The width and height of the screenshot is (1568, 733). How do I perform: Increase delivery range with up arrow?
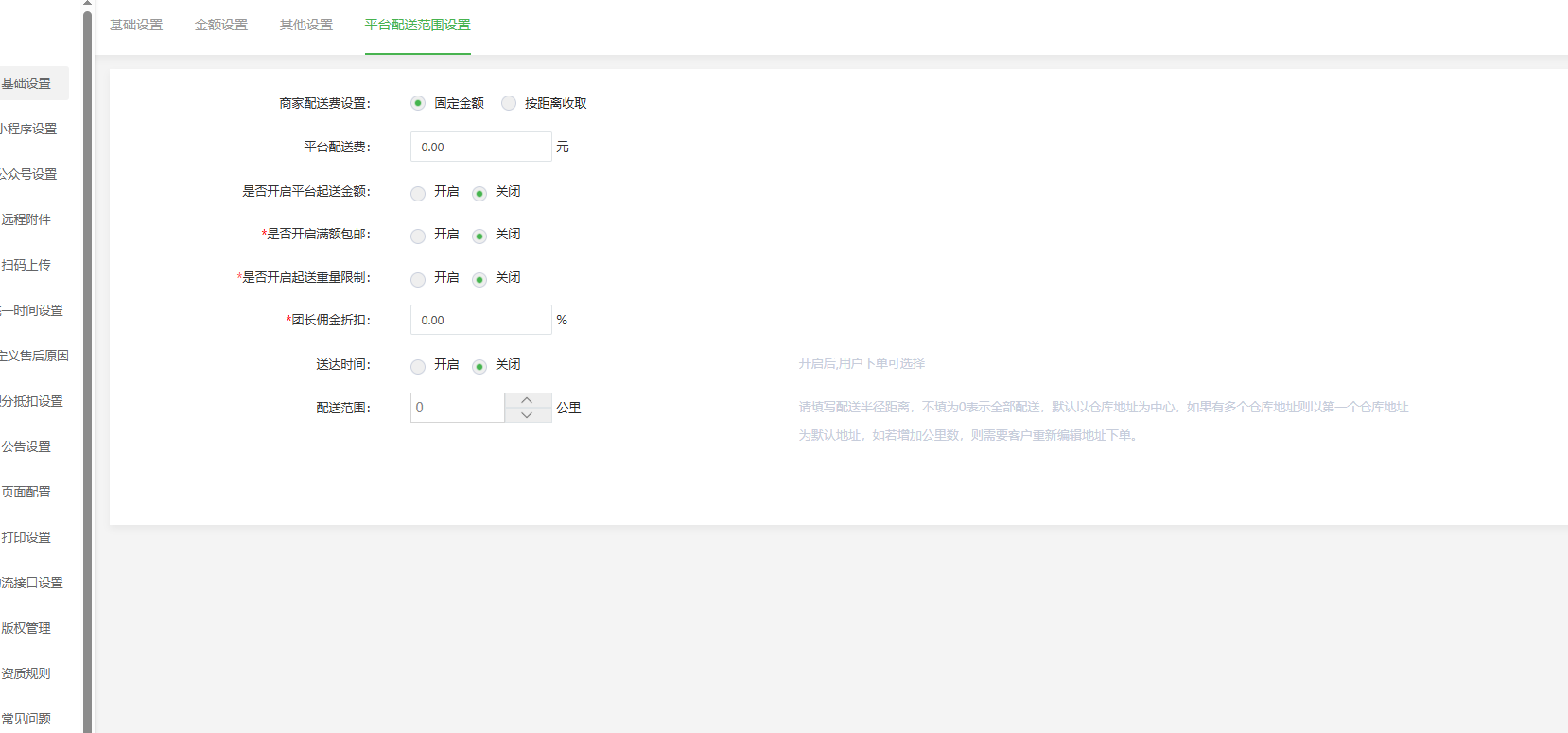[527, 400]
